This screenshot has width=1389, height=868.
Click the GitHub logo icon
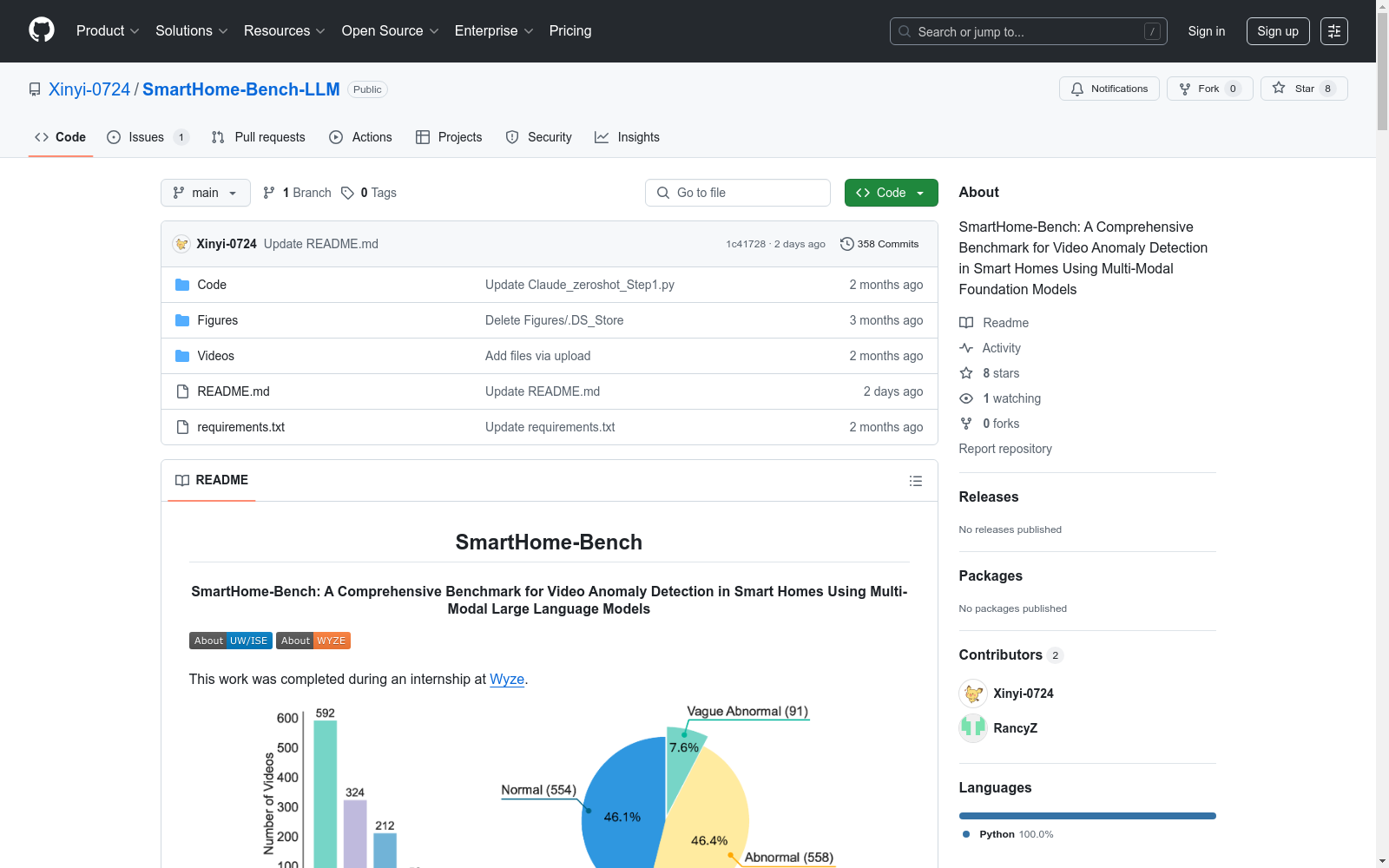42,30
